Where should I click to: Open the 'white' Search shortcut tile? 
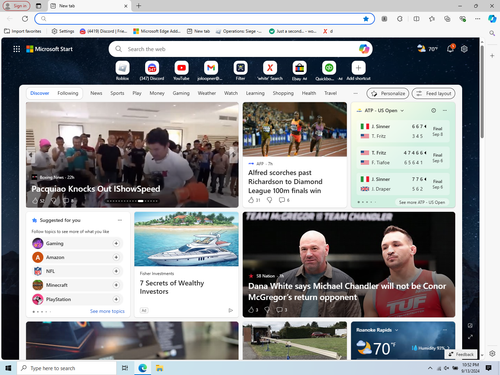click(x=270, y=68)
